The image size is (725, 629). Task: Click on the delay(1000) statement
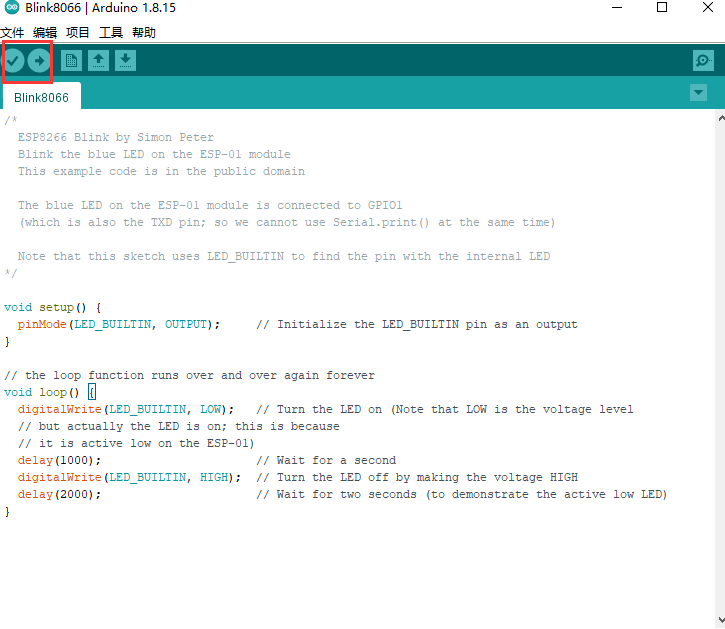click(59, 460)
